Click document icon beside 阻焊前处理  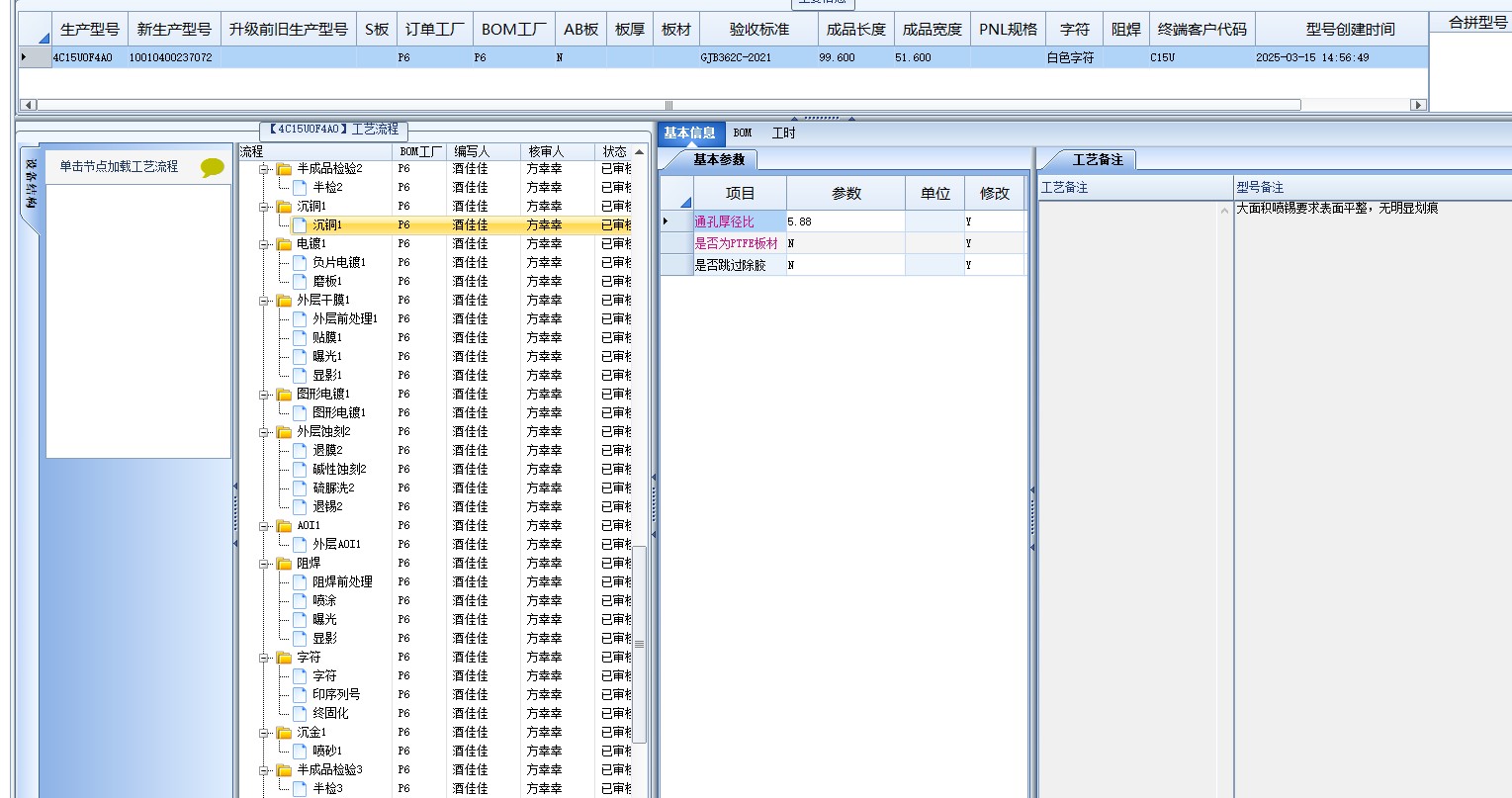click(300, 581)
